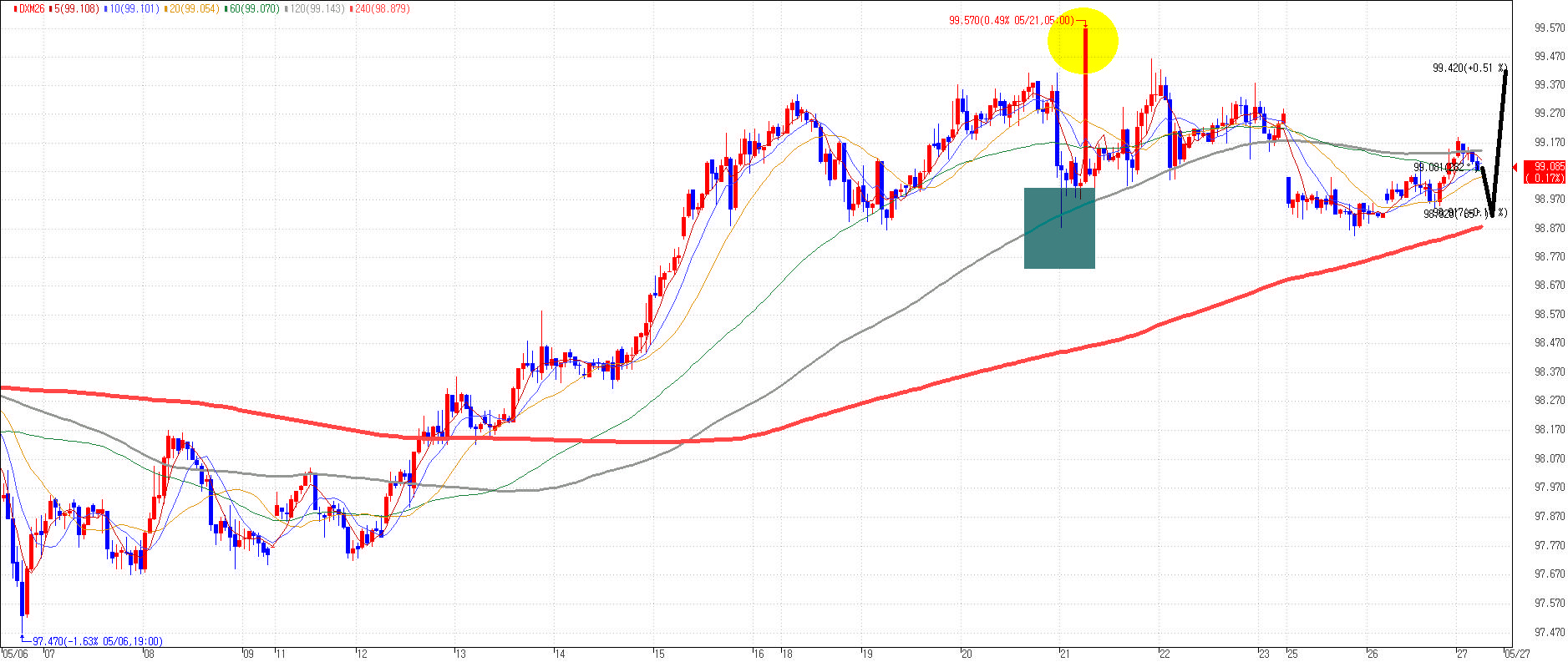The image size is (1568, 662).
Task: Select the 20-period average legend 20(99.054)
Action: (x=194, y=8)
